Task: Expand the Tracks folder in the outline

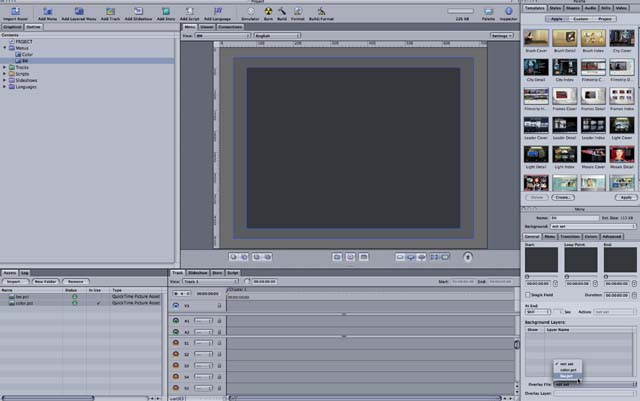Action: [5, 67]
